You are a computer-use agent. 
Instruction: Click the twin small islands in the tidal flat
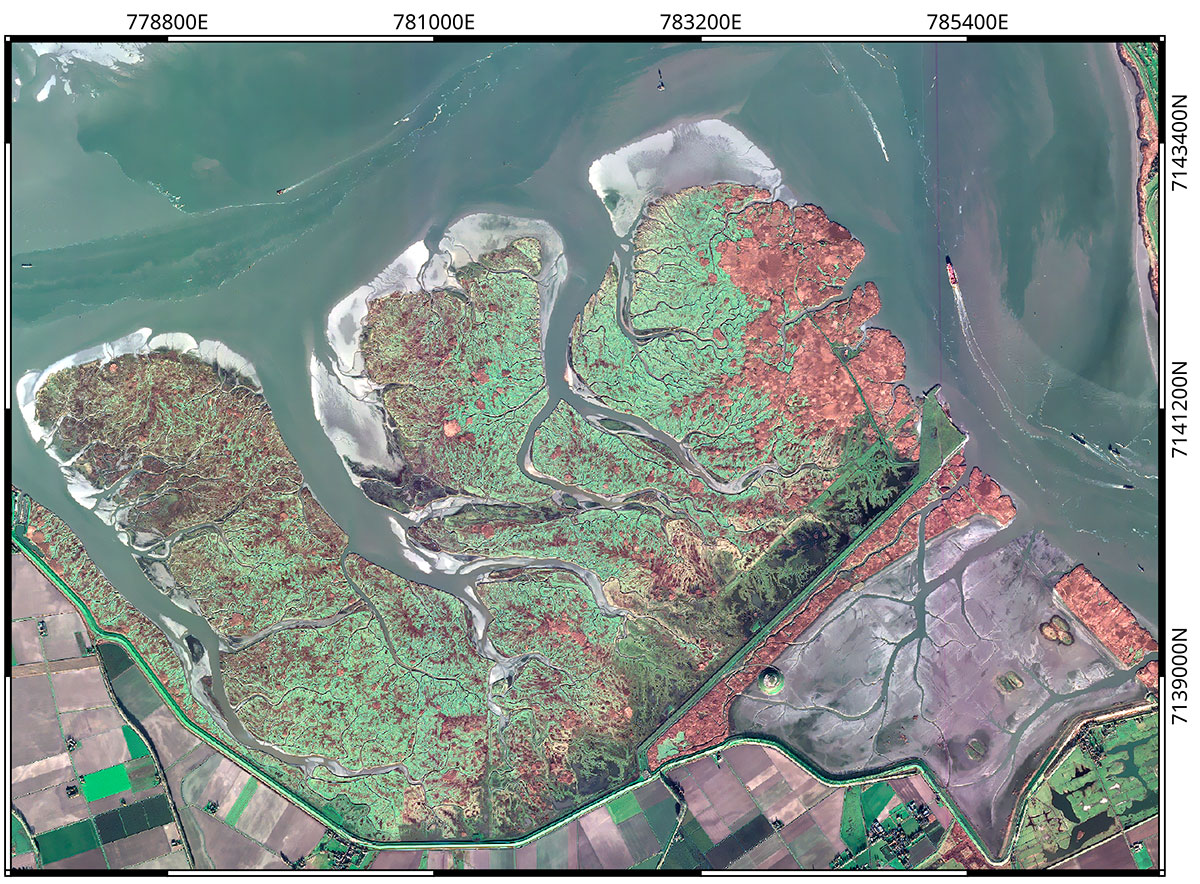(x=1054, y=629)
